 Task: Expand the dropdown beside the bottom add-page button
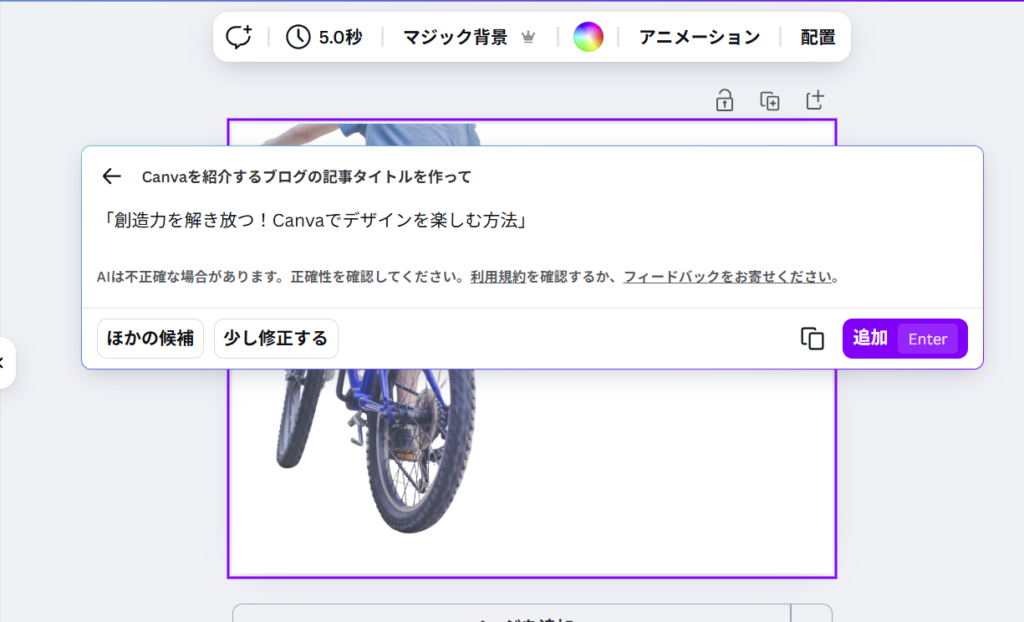(811, 614)
